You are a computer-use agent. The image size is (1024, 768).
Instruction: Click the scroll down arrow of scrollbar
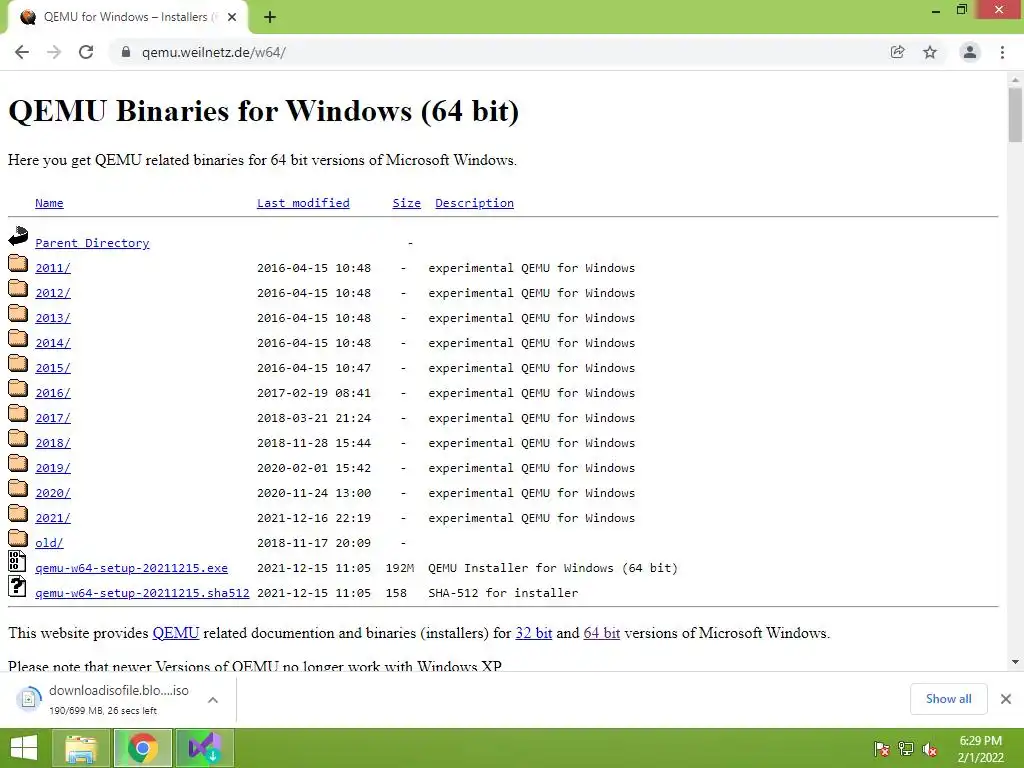pyautogui.click(x=1015, y=662)
